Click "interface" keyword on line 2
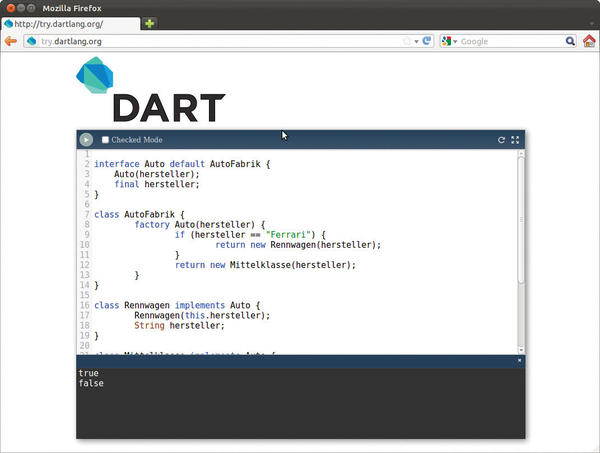Screen dimensions: 600x453 (117, 164)
